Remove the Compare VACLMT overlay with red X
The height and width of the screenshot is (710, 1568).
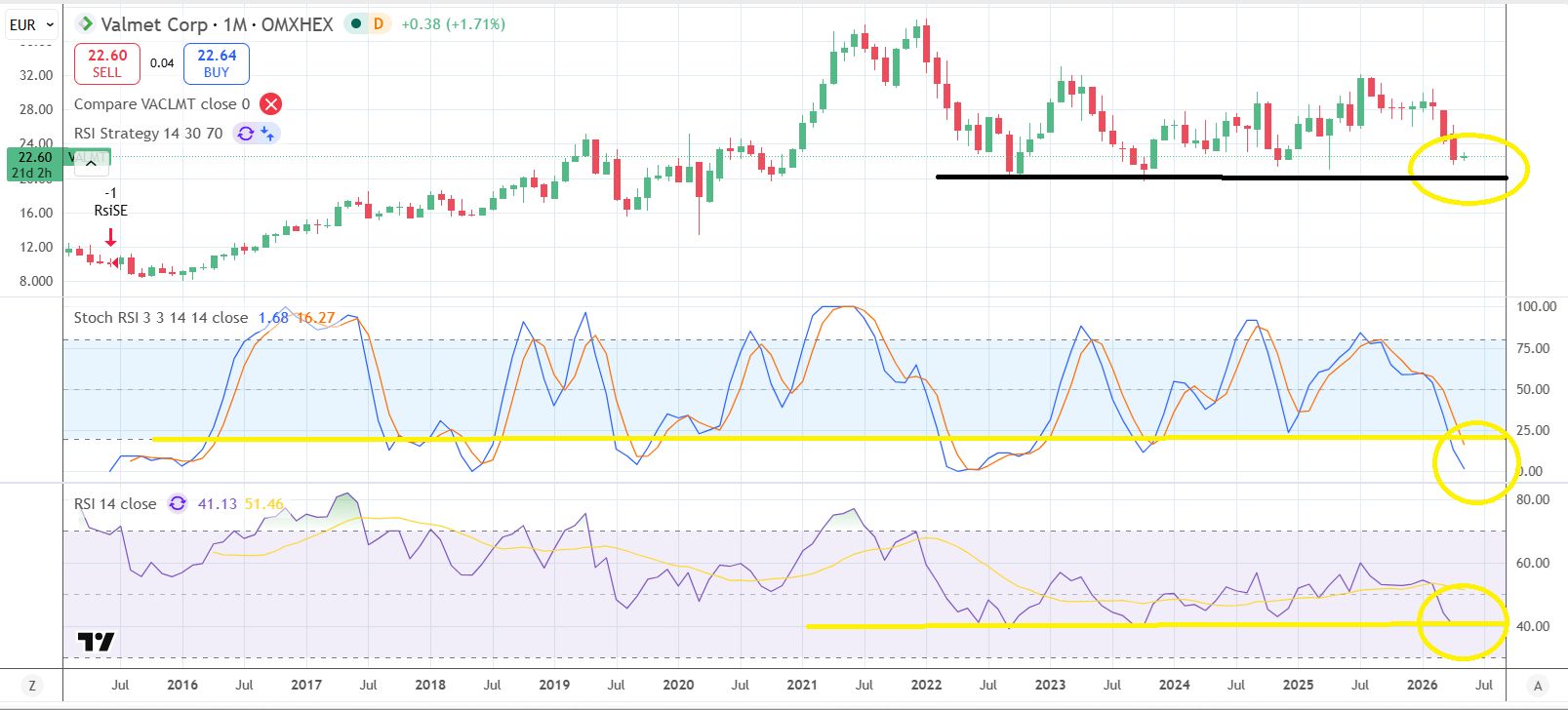pyautogui.click(x=271, y=103)
